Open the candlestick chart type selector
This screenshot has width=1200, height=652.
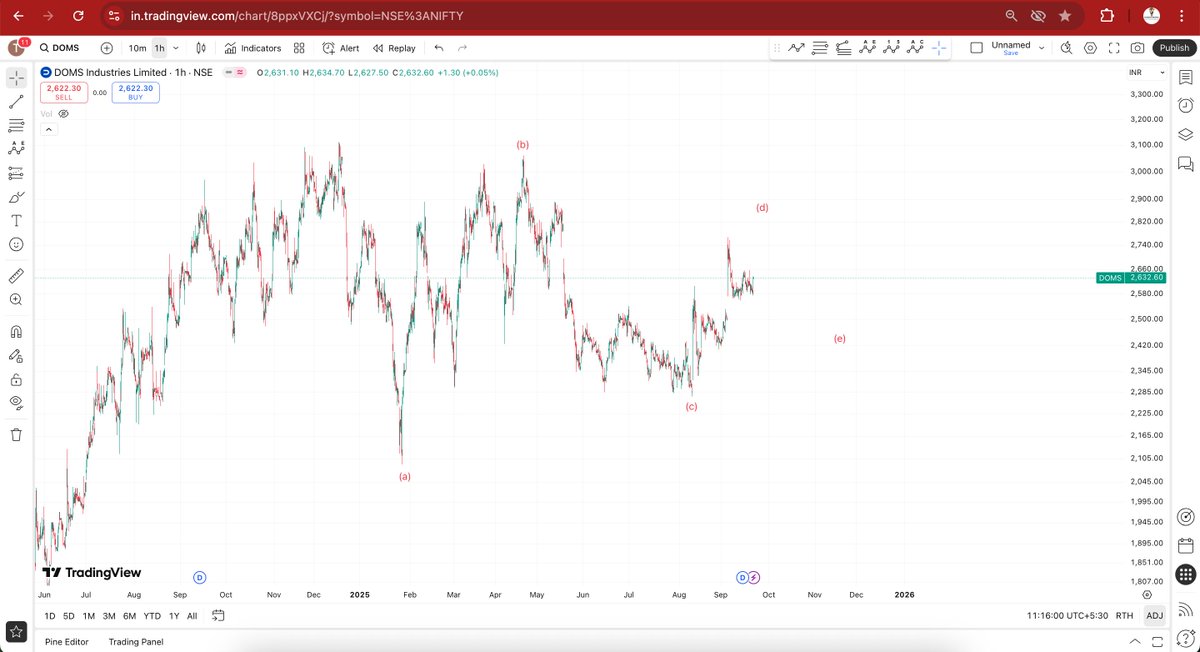pyautogui.click(x=201, y=48)
